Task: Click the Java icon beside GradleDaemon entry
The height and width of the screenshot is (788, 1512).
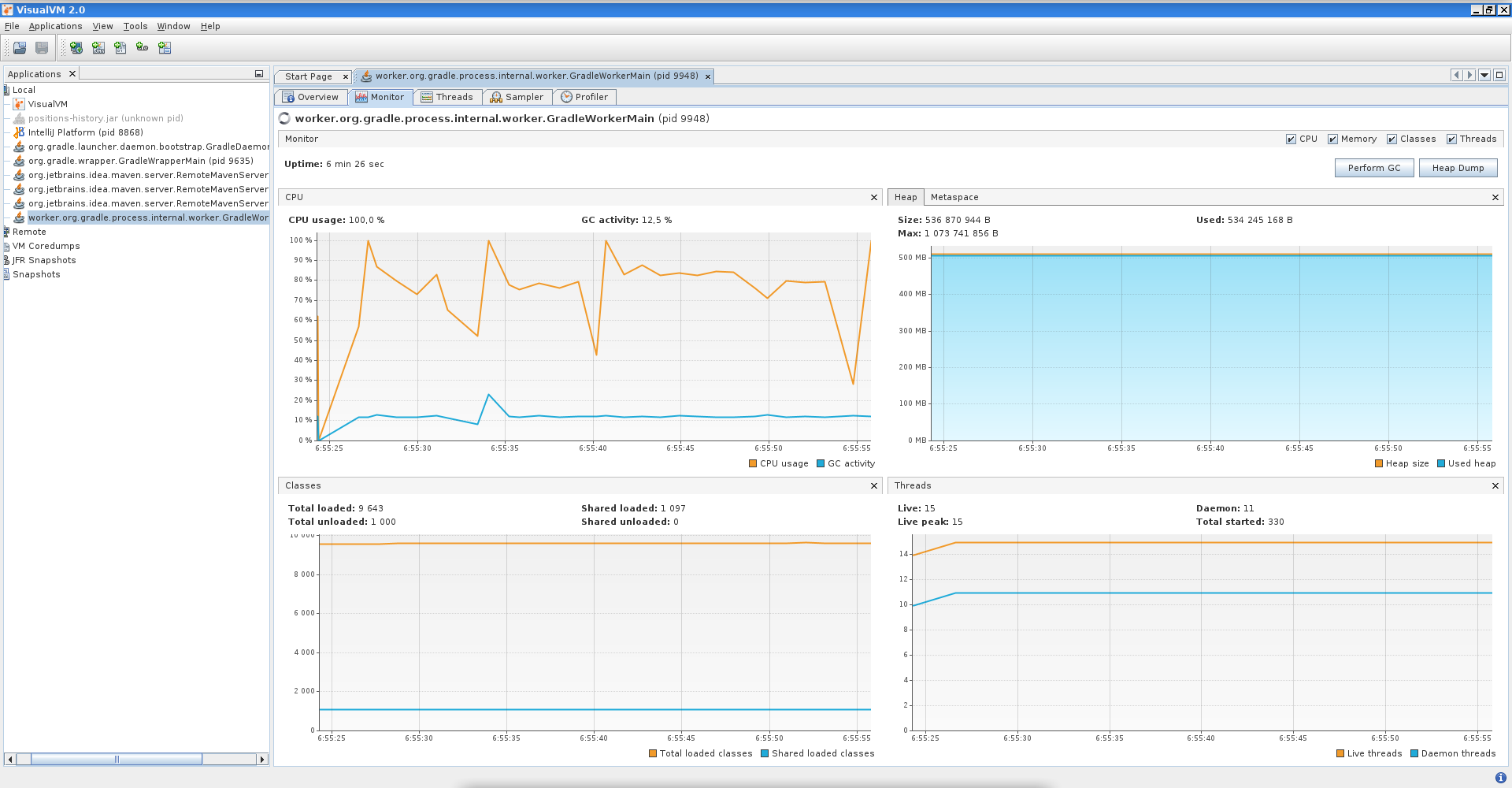Action: (x=19, y=147)
